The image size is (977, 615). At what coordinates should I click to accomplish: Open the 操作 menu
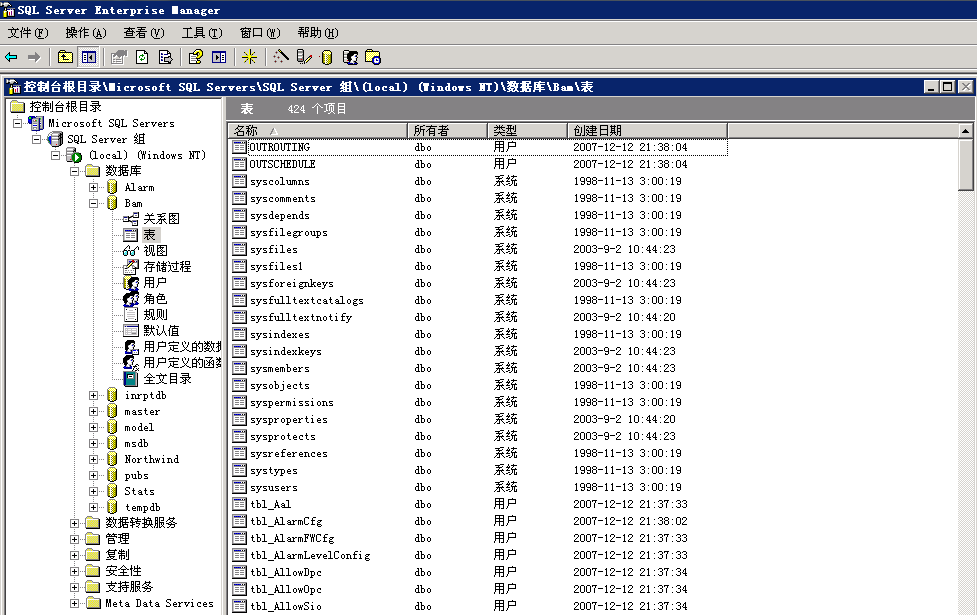(x=86, y=33)
